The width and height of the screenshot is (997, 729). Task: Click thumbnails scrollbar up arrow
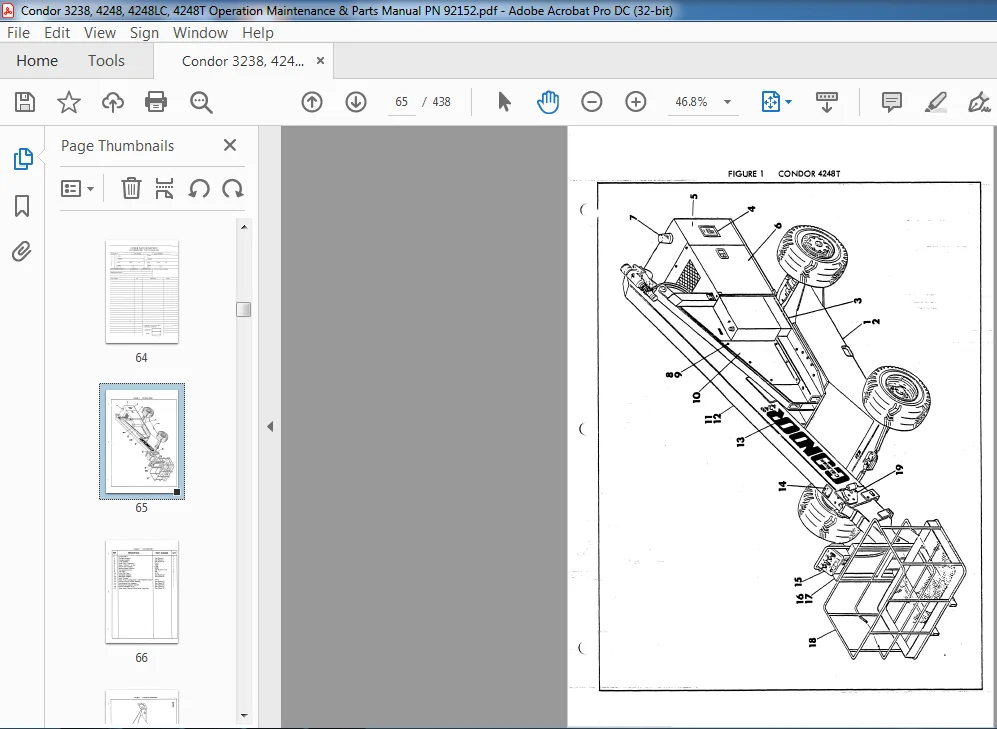(x=244, y=226)
